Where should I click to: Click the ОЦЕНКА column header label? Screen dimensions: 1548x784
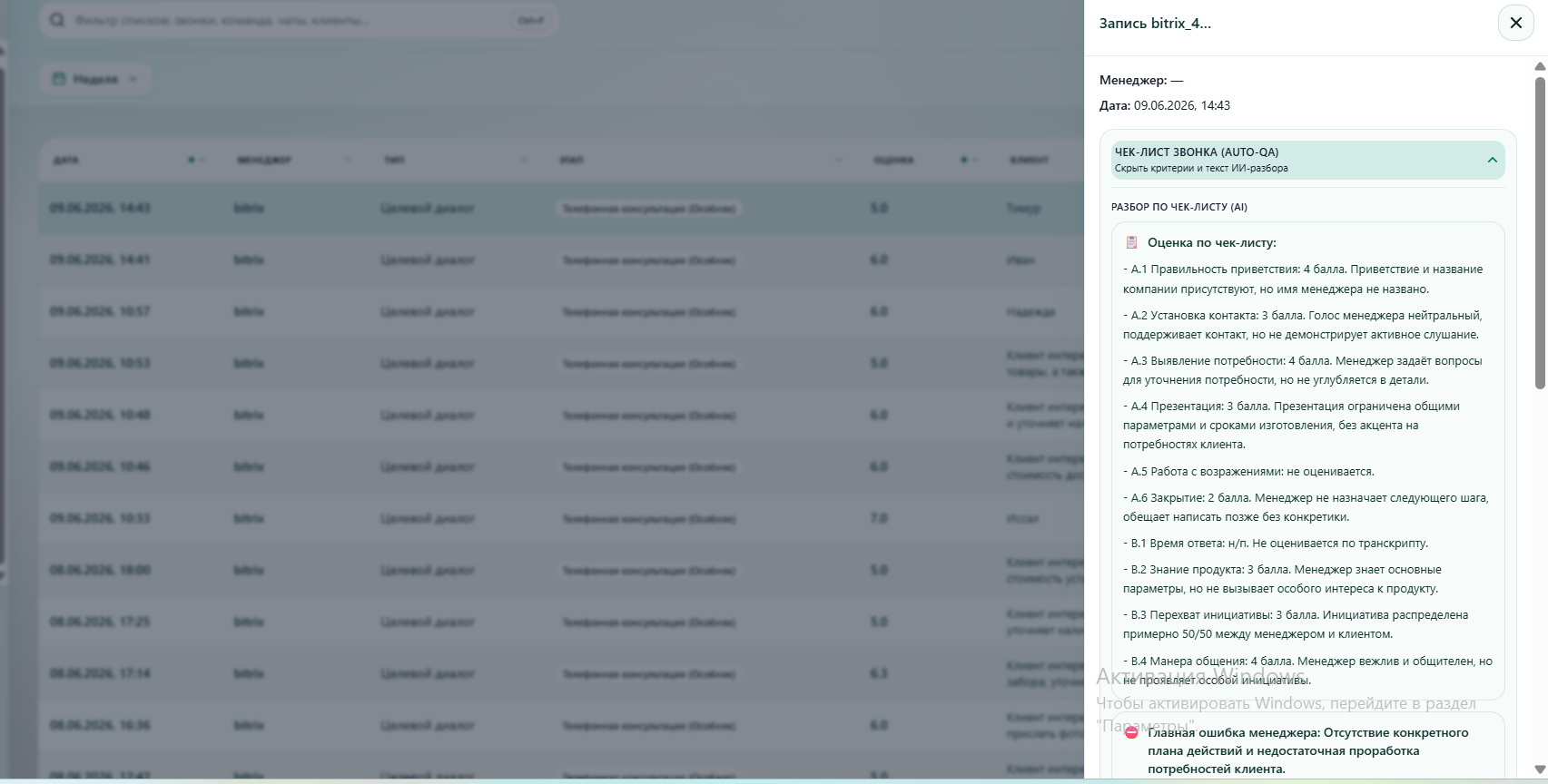tap(893, 160)
